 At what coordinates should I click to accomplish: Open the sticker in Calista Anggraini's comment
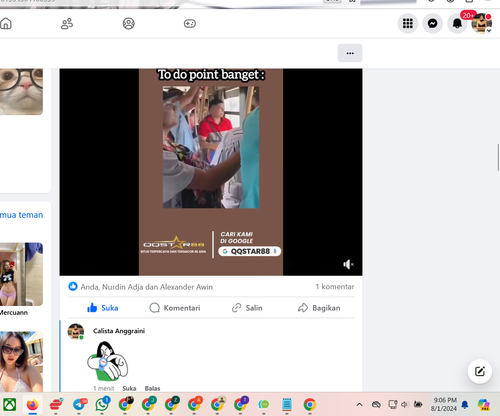click(107, 361)
